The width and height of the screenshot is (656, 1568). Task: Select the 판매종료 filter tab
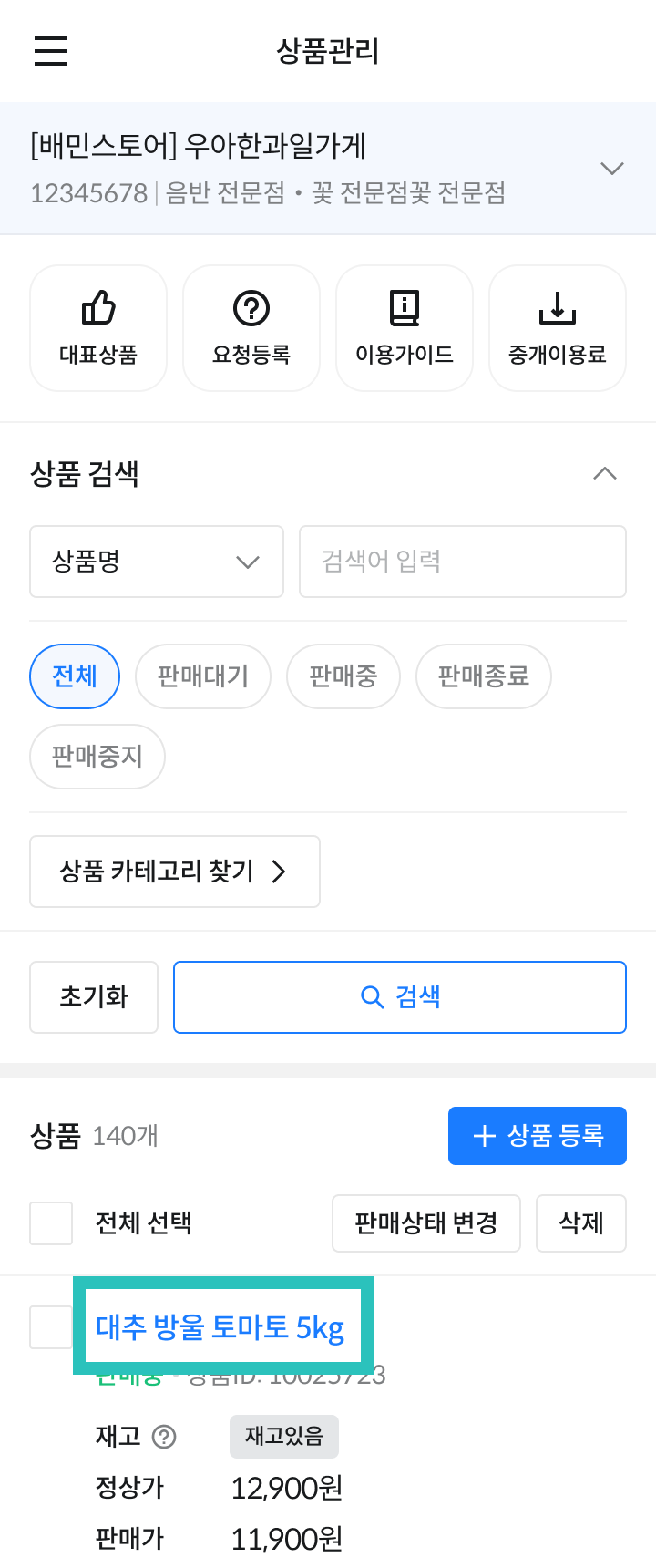484,676
